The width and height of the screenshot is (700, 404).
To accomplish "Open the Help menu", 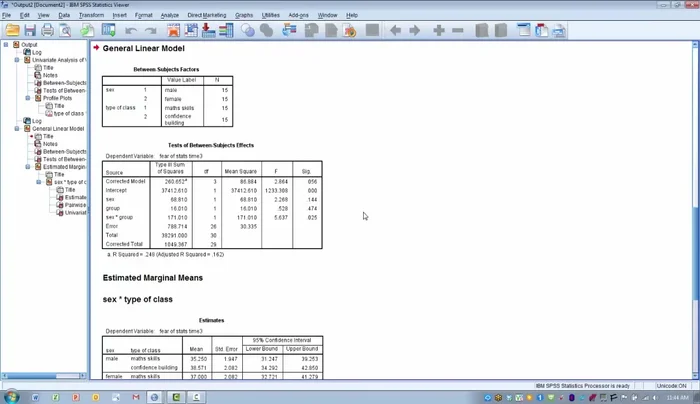I will (352, 15).
